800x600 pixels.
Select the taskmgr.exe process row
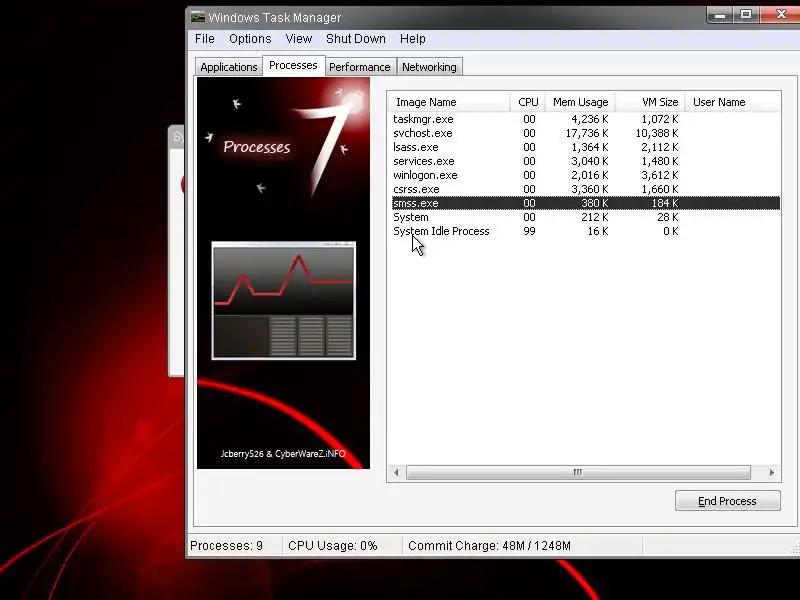(586, 119)
